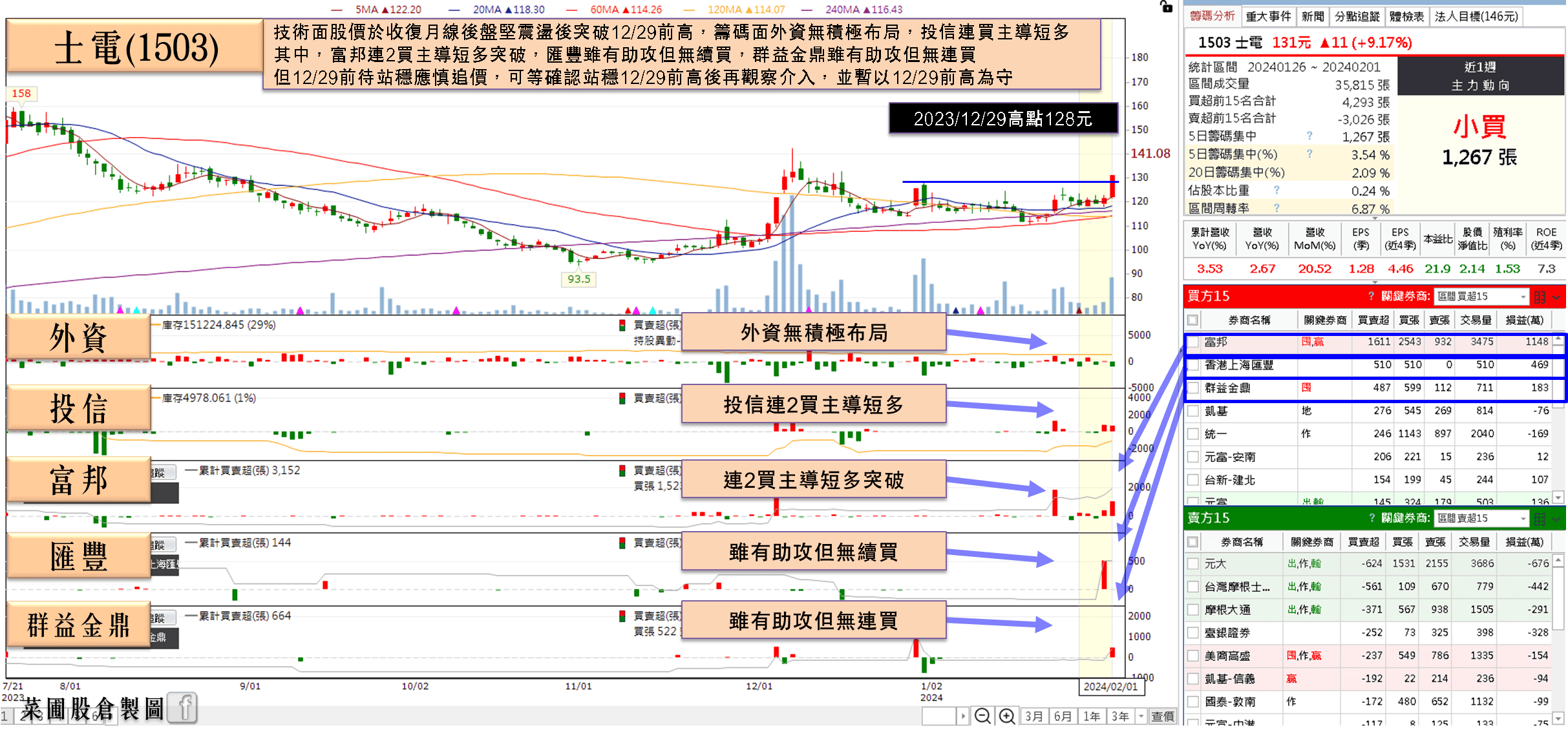Expand the chevron at right of 賣方15 header

[1556, 518]
